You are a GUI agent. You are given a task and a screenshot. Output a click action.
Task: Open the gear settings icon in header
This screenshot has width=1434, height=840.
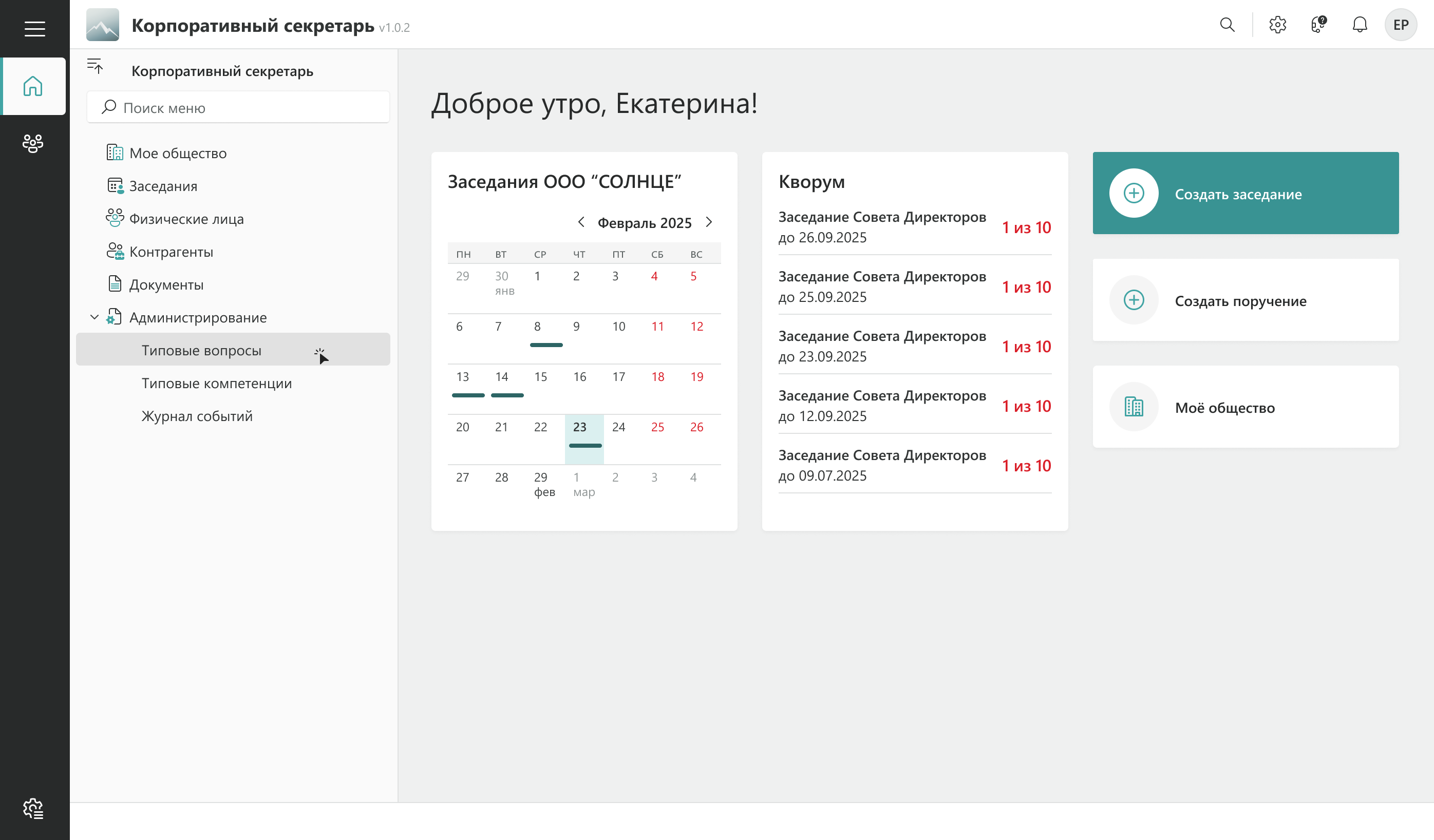[1277, 25]
